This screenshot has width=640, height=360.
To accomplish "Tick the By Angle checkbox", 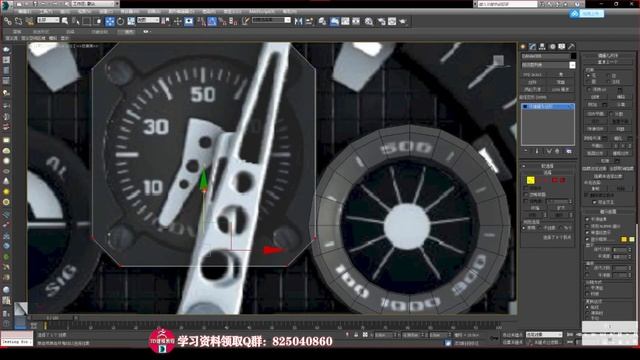I will pyautogui.click(x=526, y=201).
